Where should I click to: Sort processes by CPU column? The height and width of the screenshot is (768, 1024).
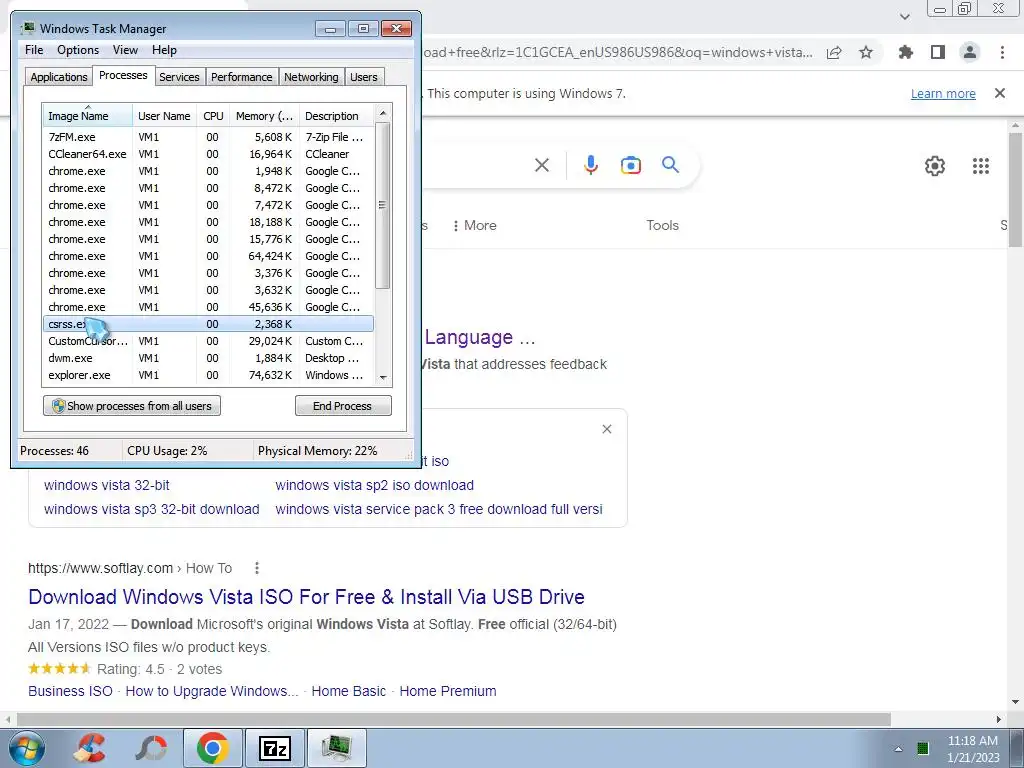pyautogui.click(x=213, y=116)
